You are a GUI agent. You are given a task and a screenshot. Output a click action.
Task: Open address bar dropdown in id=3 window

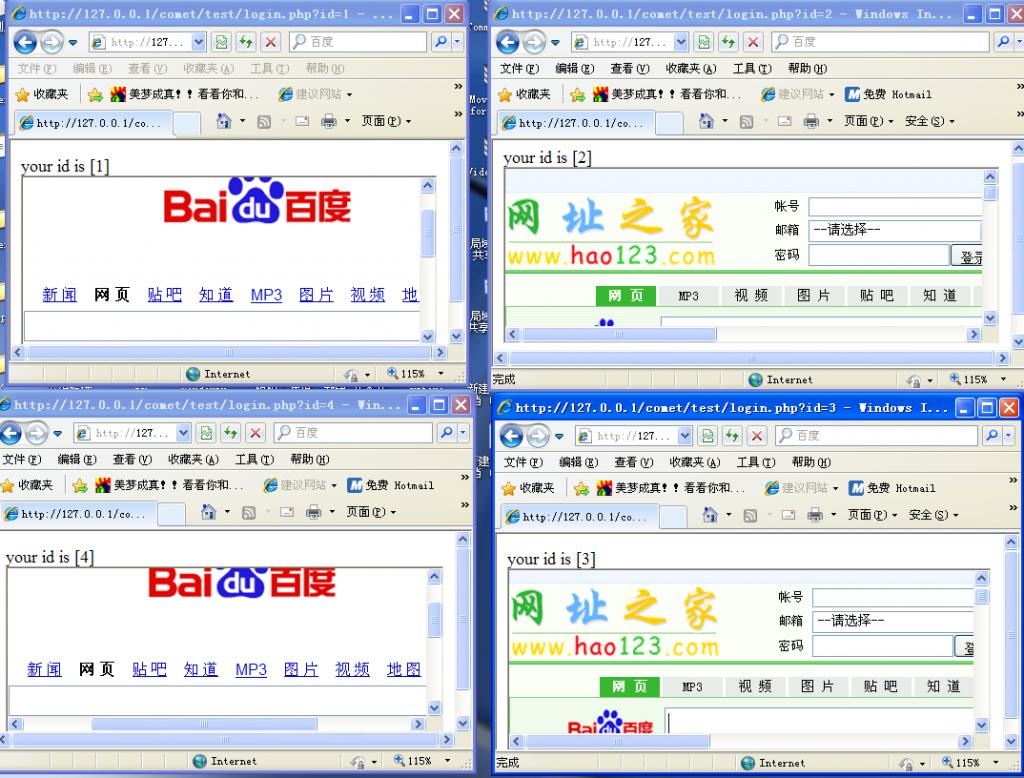click(x=685, y=436)
